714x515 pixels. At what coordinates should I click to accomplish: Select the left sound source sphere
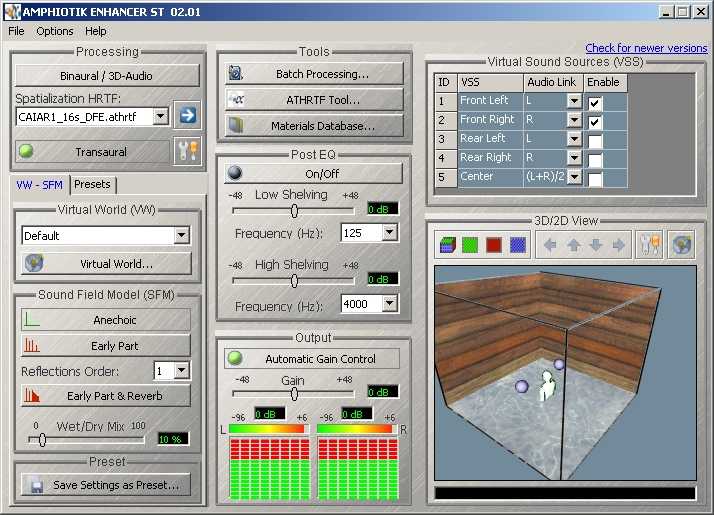click(522, 387)
